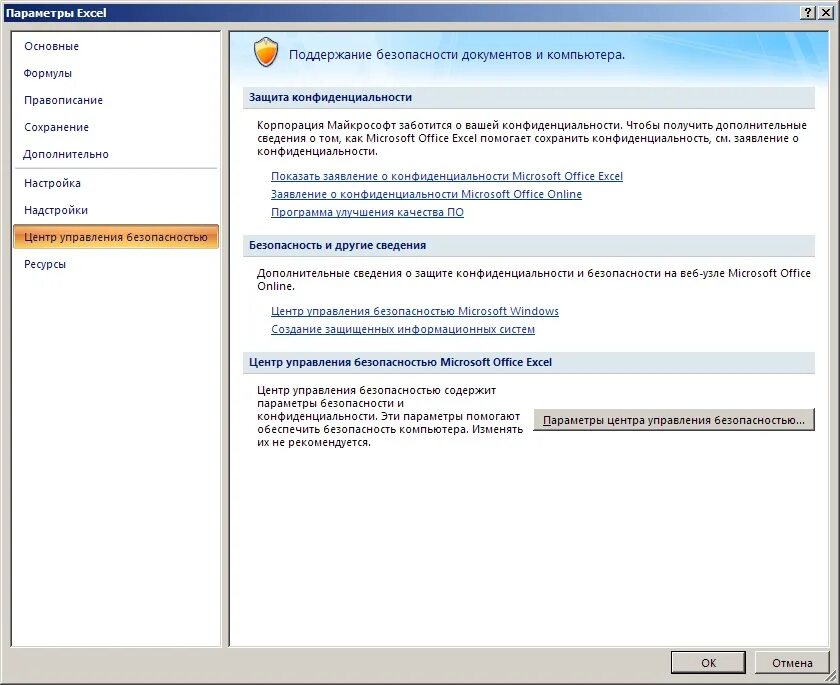The height and width of the screenshot is (685, 840).
Task: Click Параметры центра управления безопасностью button
Action: 674,420
